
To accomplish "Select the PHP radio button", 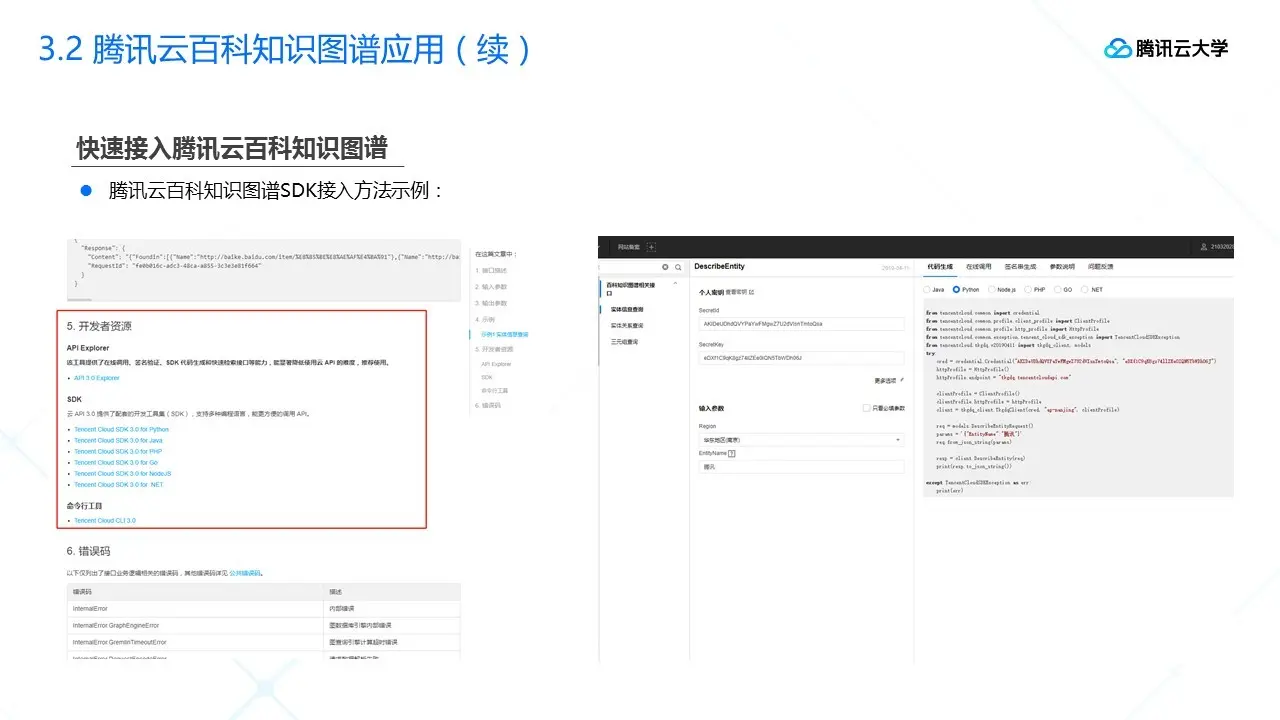I will [x=1028, y=289].
